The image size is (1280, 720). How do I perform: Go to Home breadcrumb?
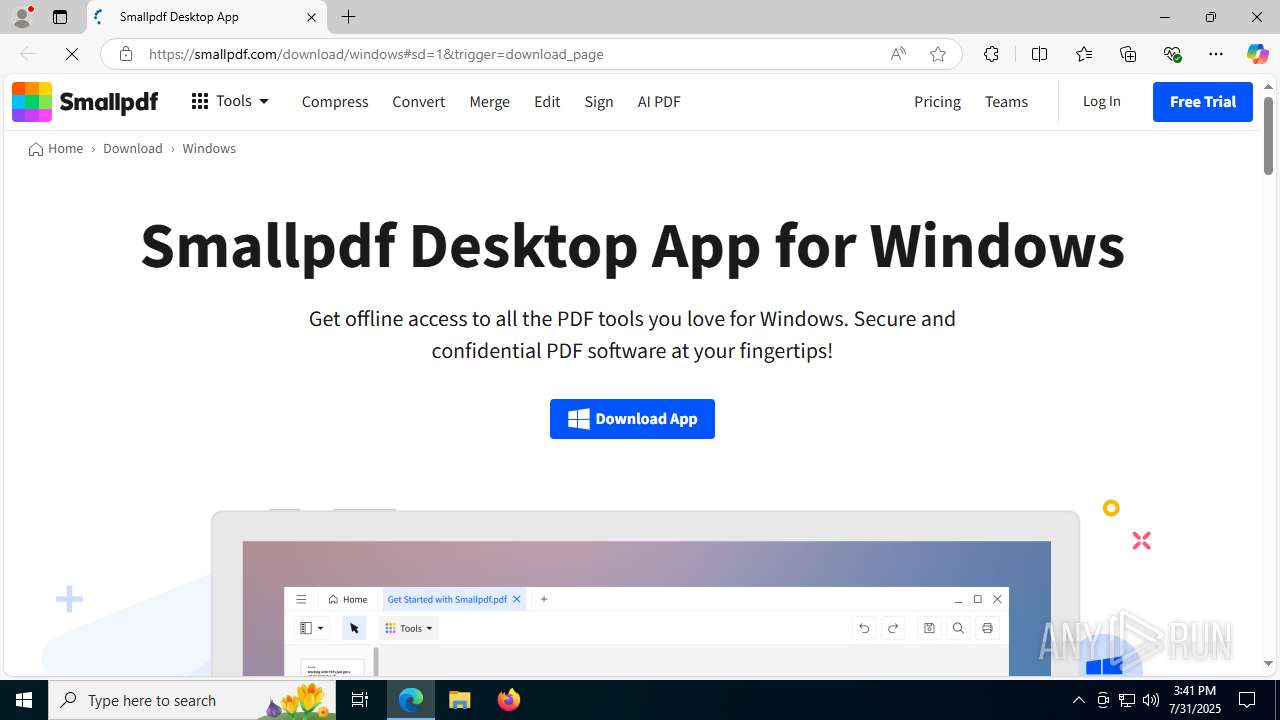56,148
